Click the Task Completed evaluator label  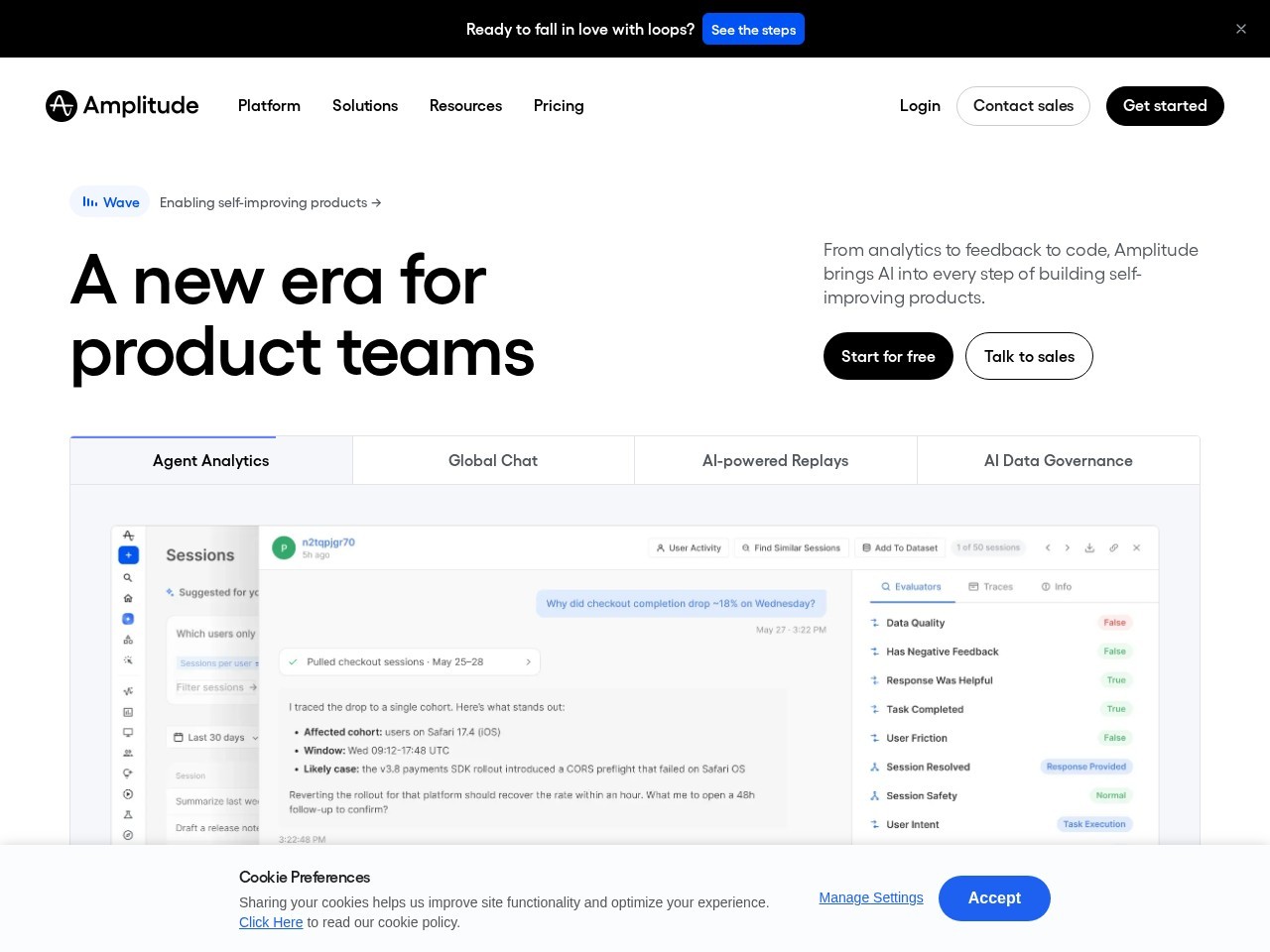[925, 709]
